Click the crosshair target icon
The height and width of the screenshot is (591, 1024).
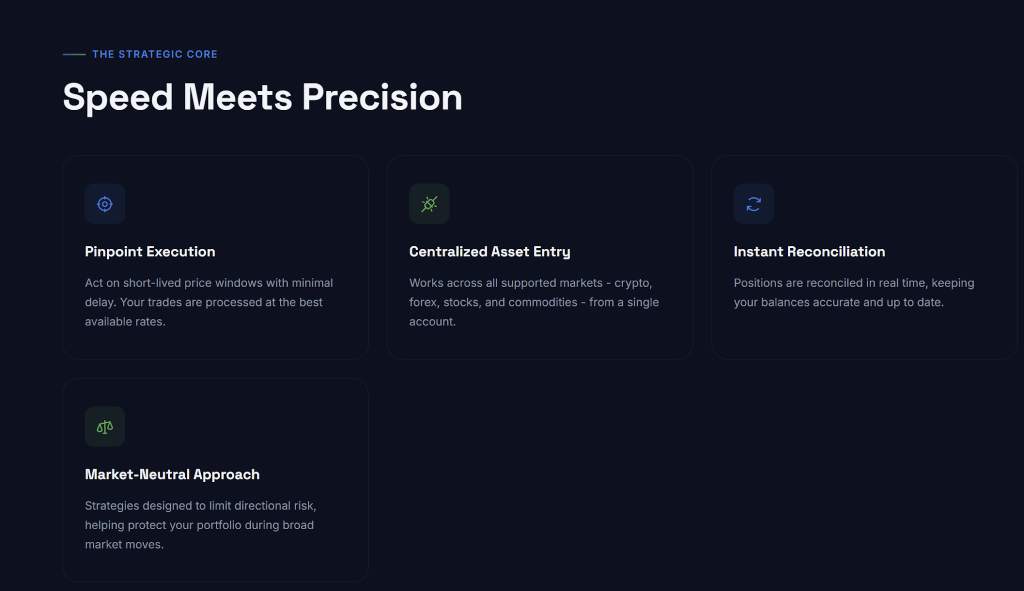pos(104,204)
